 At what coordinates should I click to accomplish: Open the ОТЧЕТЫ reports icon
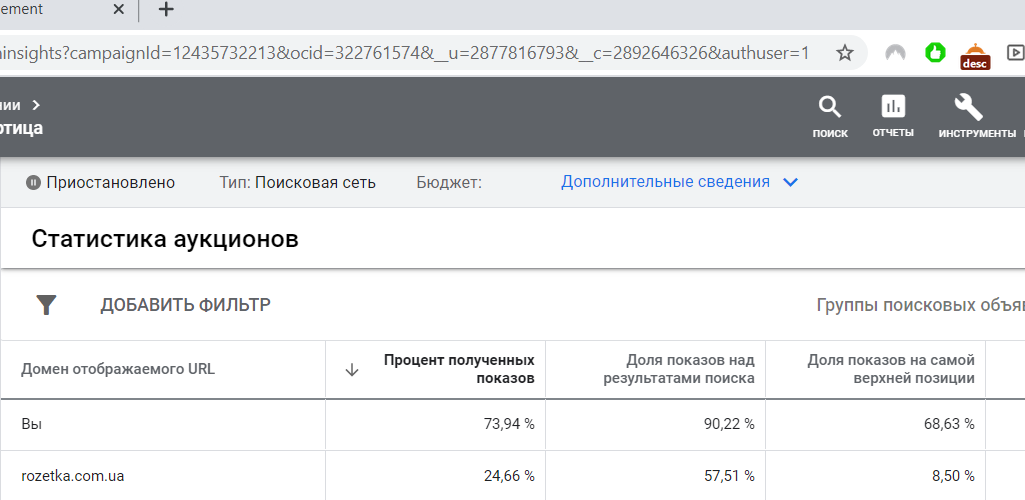click(x=893, y=108)
